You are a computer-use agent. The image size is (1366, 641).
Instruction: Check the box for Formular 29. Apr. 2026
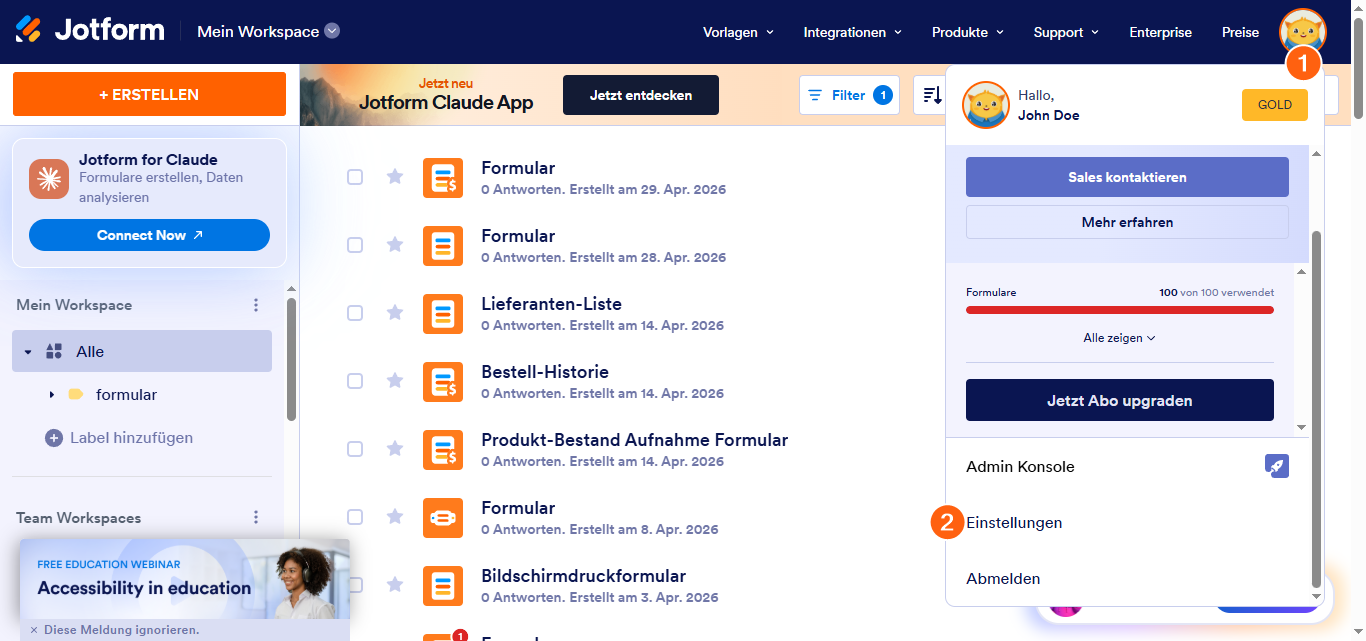355,177
